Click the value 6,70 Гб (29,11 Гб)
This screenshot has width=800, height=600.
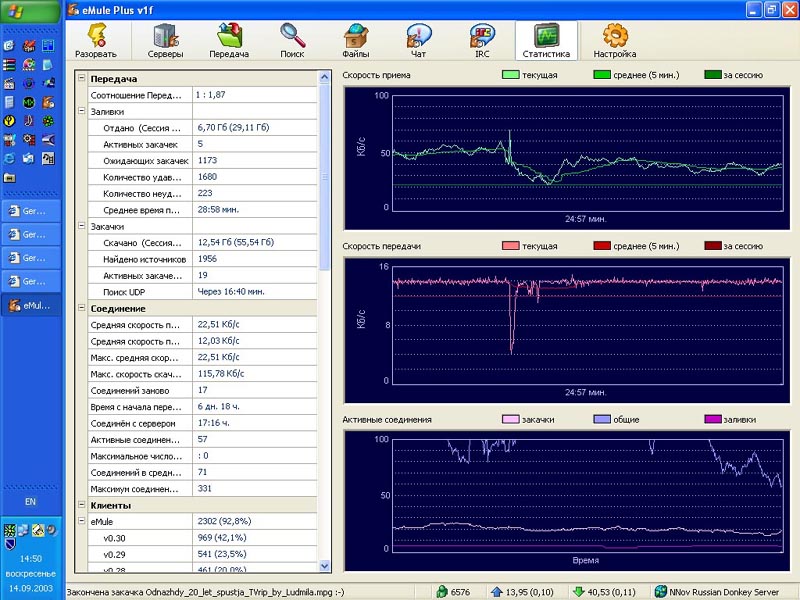233,128
